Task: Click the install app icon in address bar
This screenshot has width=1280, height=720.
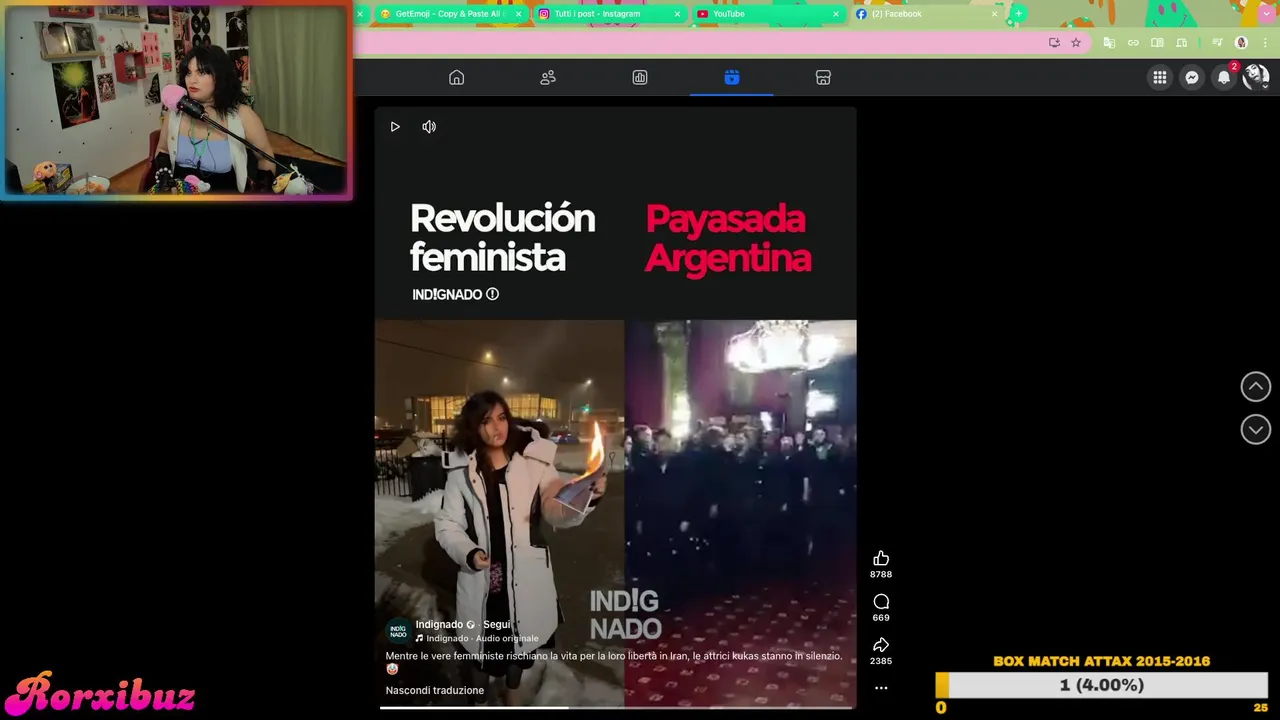Action: coord(1054,43)
